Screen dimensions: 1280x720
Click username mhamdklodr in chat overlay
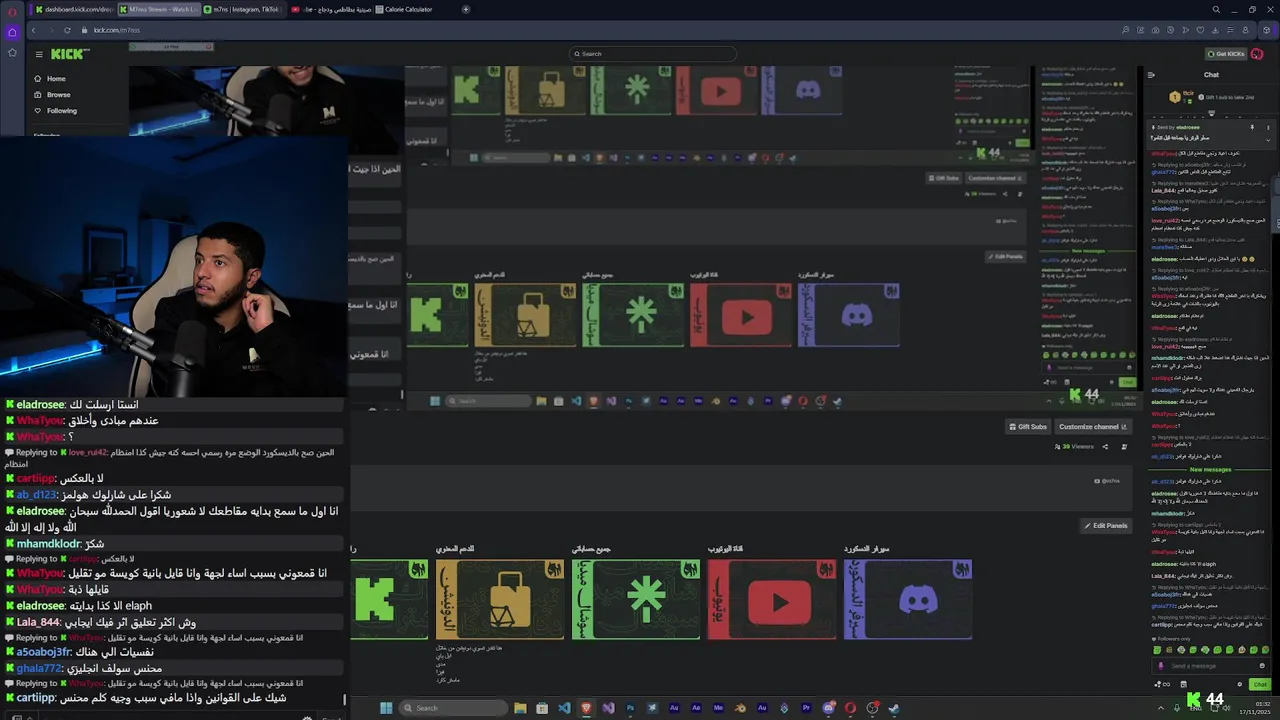tap(48, 544)
